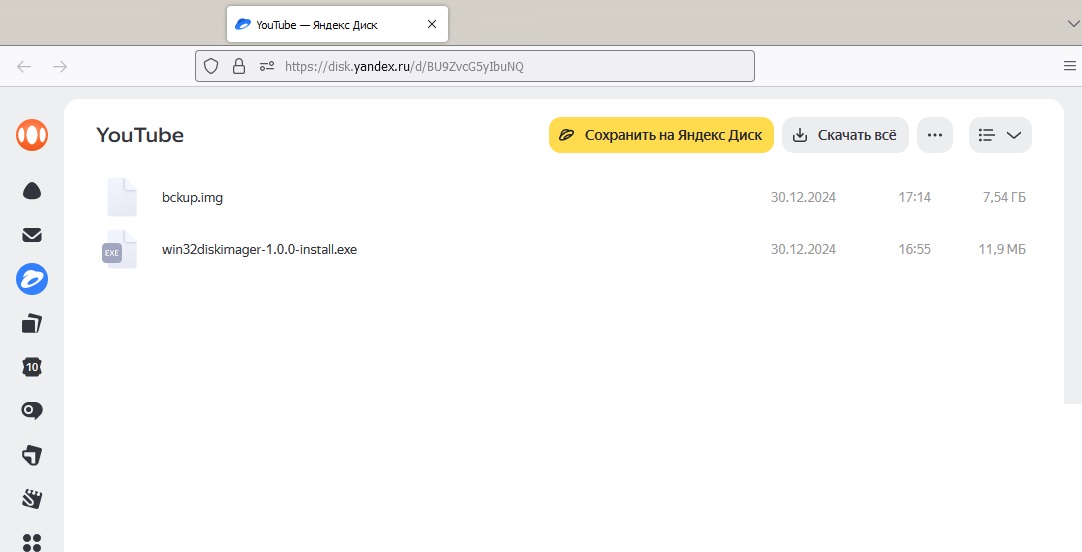Click the site permissions icon in address bar
This screenshot has width=1082, height=552.
(266, 66)
